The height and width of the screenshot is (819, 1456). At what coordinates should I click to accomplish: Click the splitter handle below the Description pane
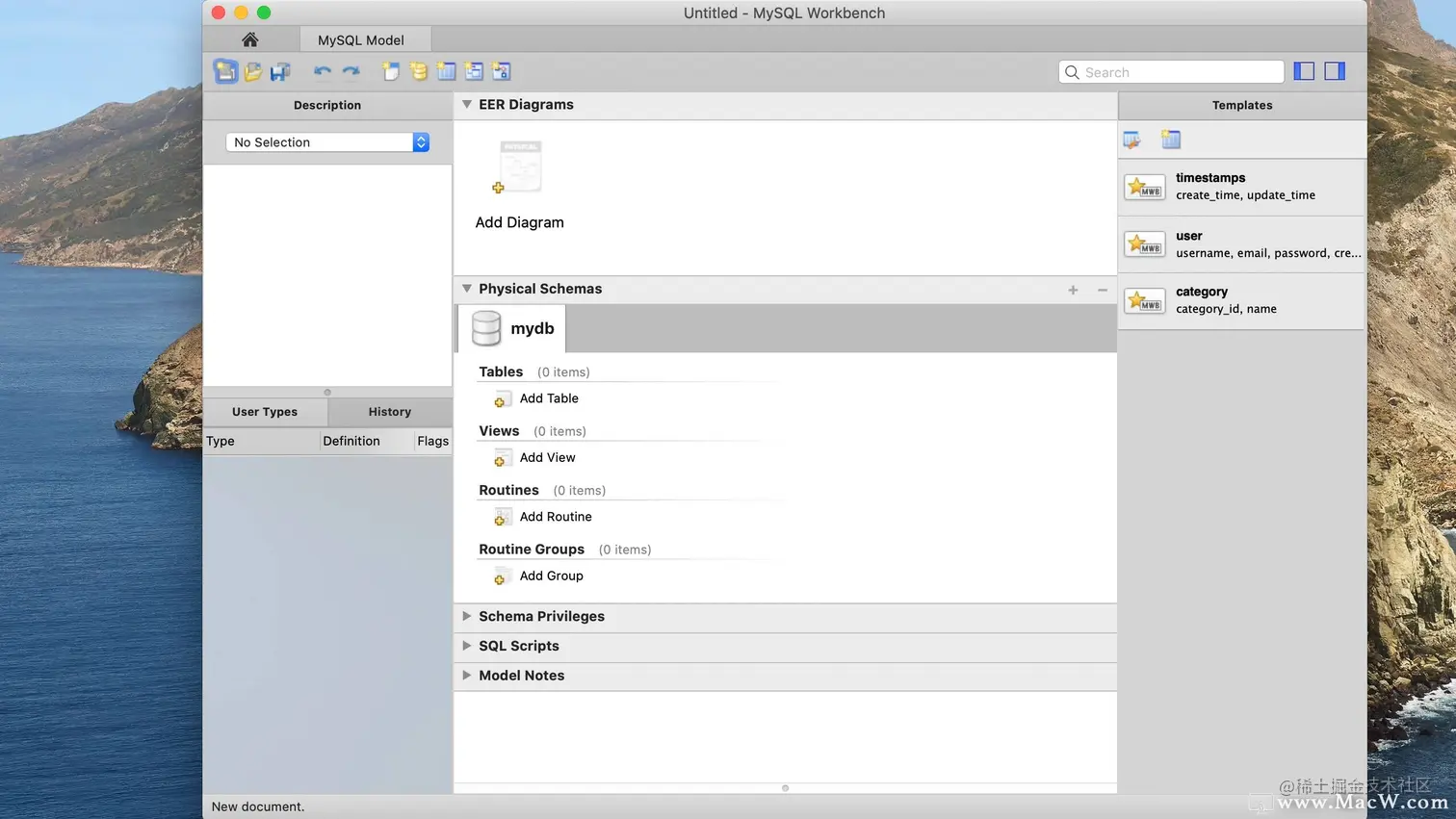pos(327,393)
